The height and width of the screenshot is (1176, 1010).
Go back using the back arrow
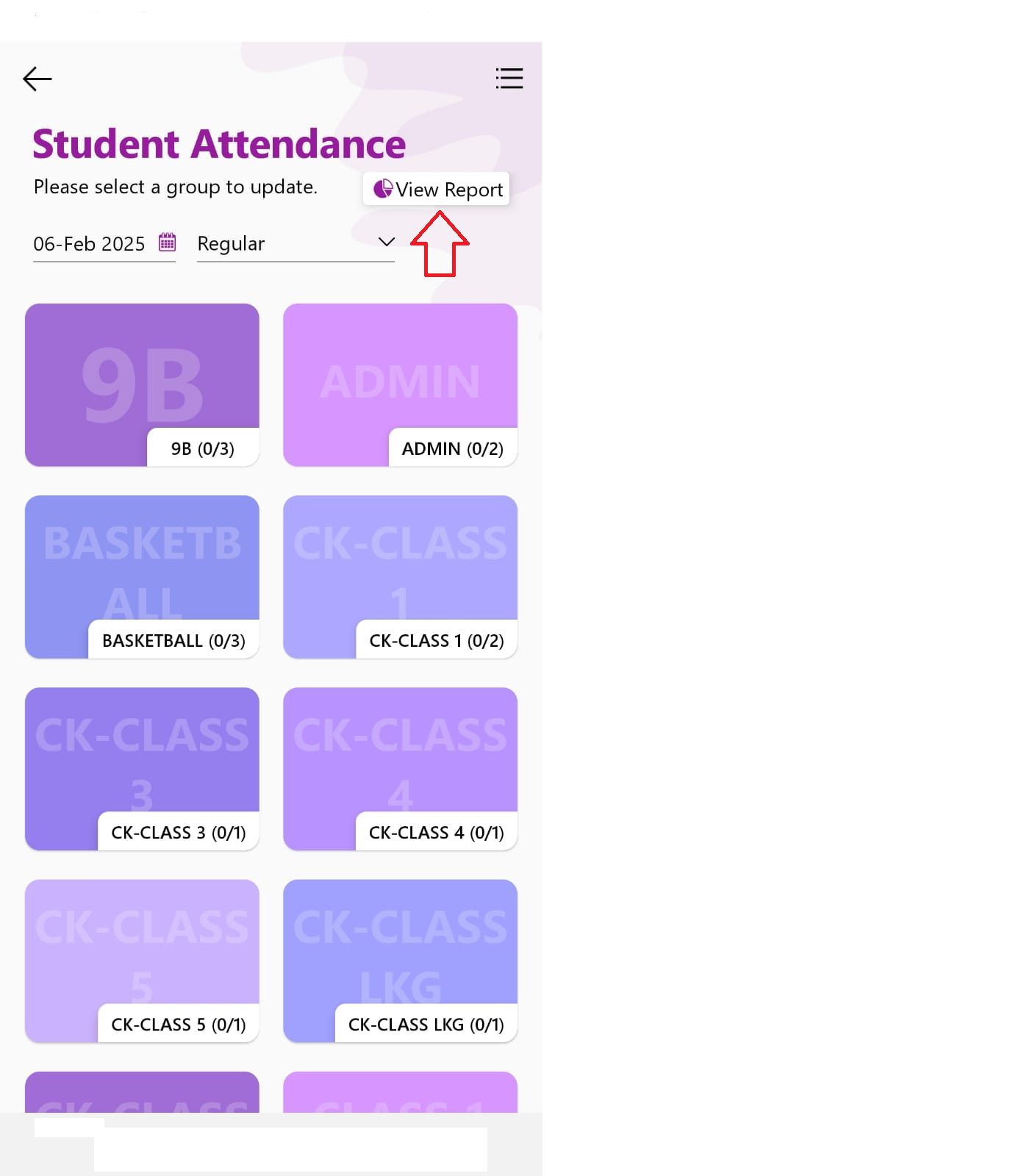pos(37,79)
